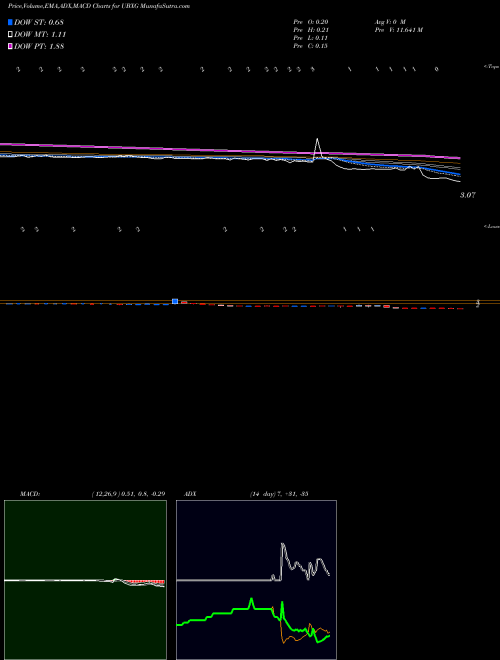Click the blue DOW ST legend swatch

pos(11,22)
